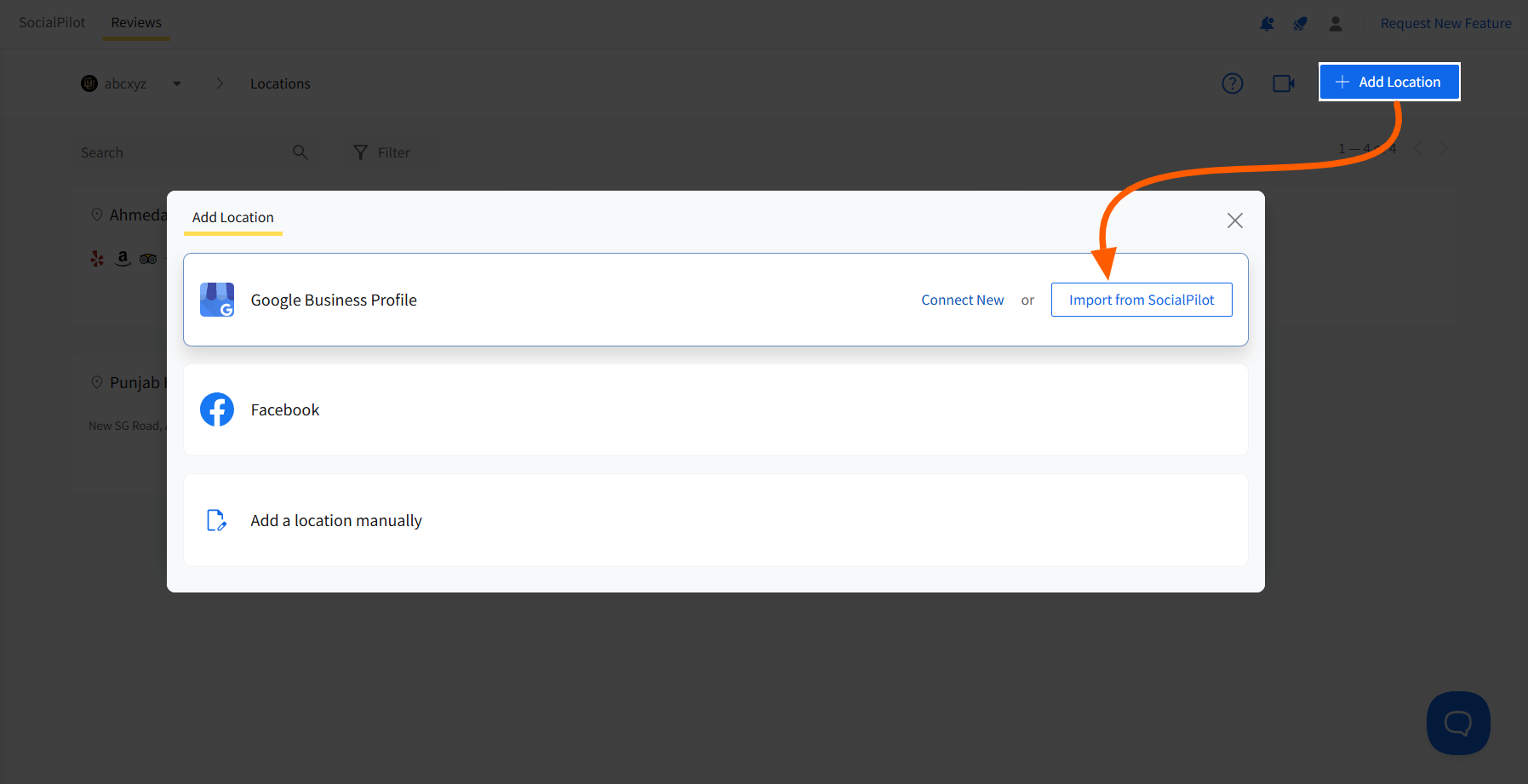Choose Add a location manually
1528x784 pixels.
[716, 520]
